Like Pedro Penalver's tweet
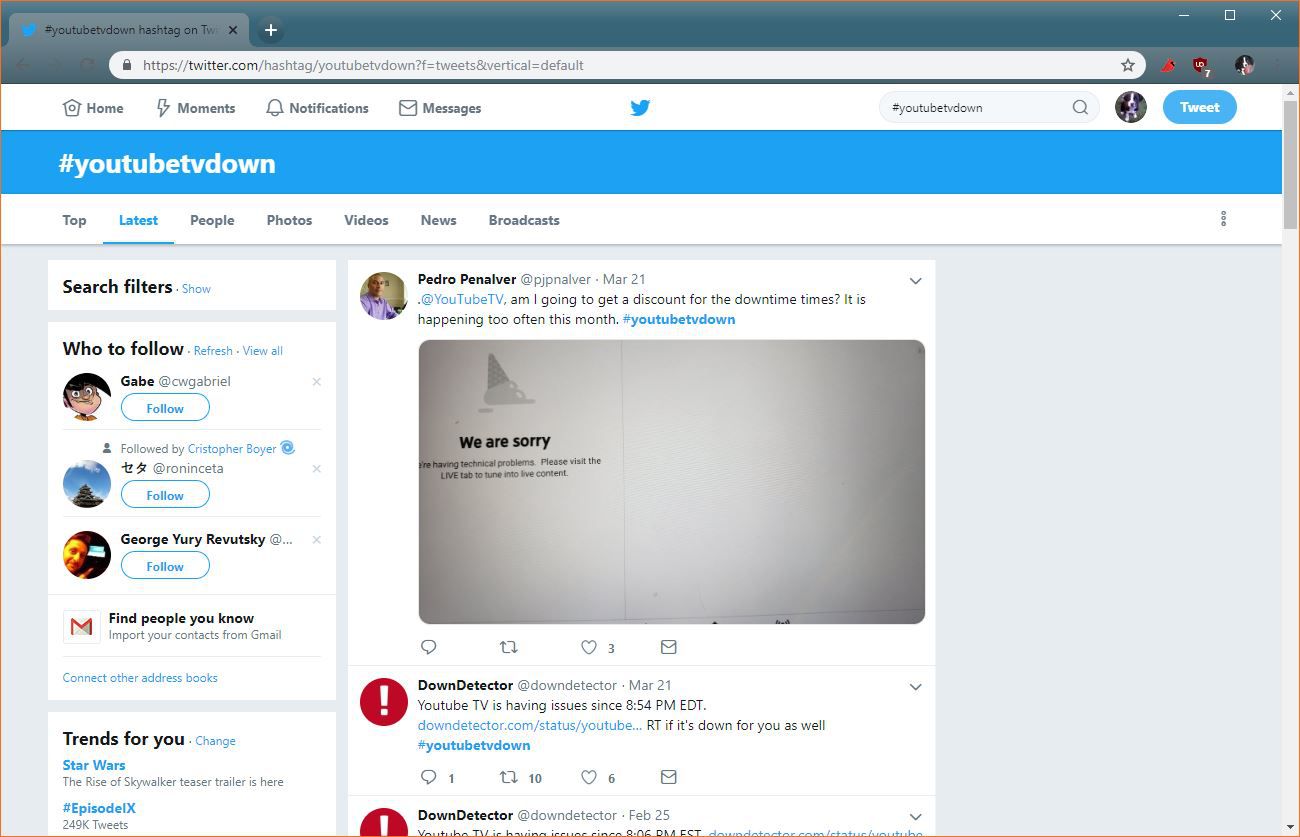Viewport: 1300px width, 837px height. point(589,647)
